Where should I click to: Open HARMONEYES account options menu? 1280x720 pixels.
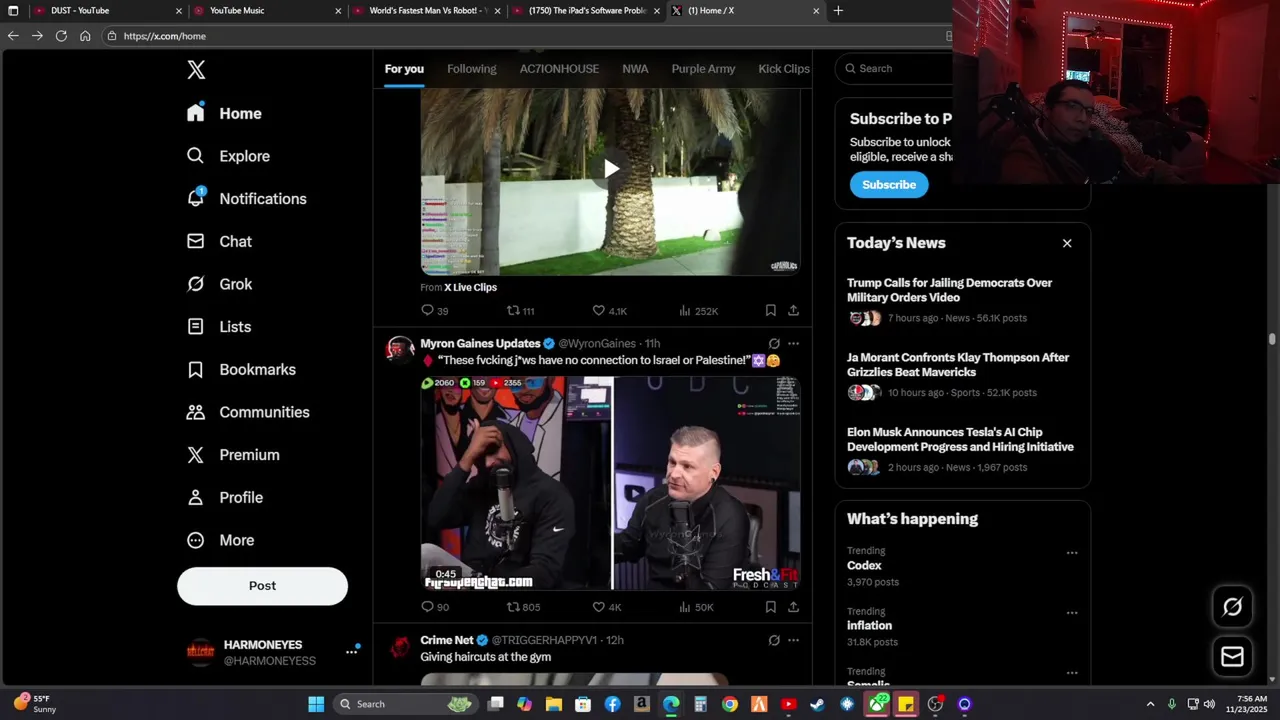pyautogui.click(x=352, y=651)
